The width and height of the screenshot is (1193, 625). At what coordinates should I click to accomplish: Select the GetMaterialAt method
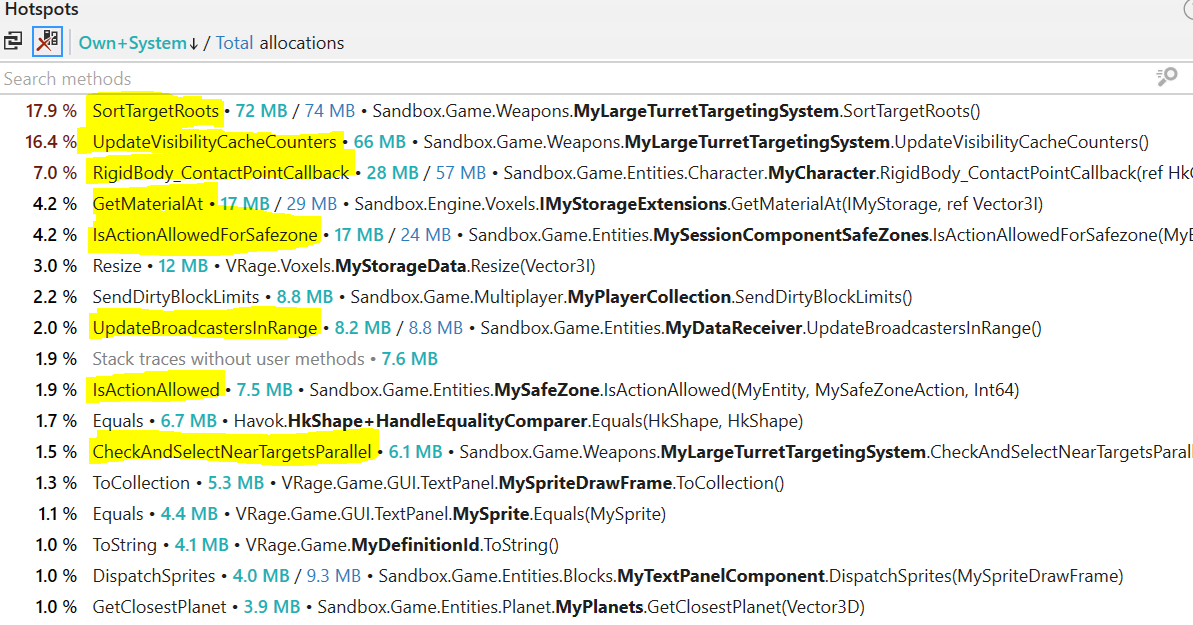click(x=147, y=204)
